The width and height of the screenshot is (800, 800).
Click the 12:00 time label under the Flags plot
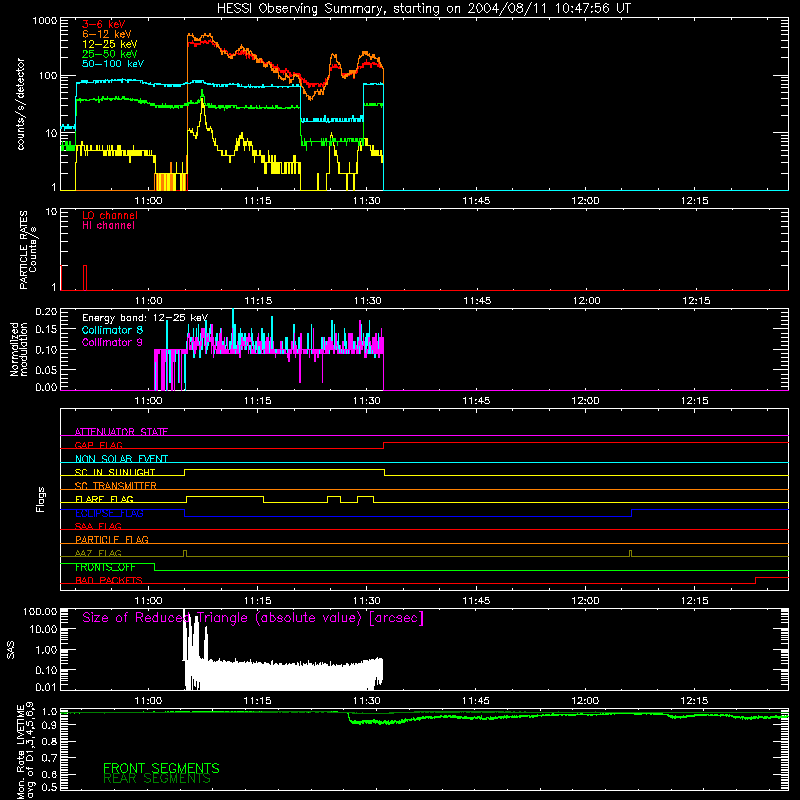point(585,601)
